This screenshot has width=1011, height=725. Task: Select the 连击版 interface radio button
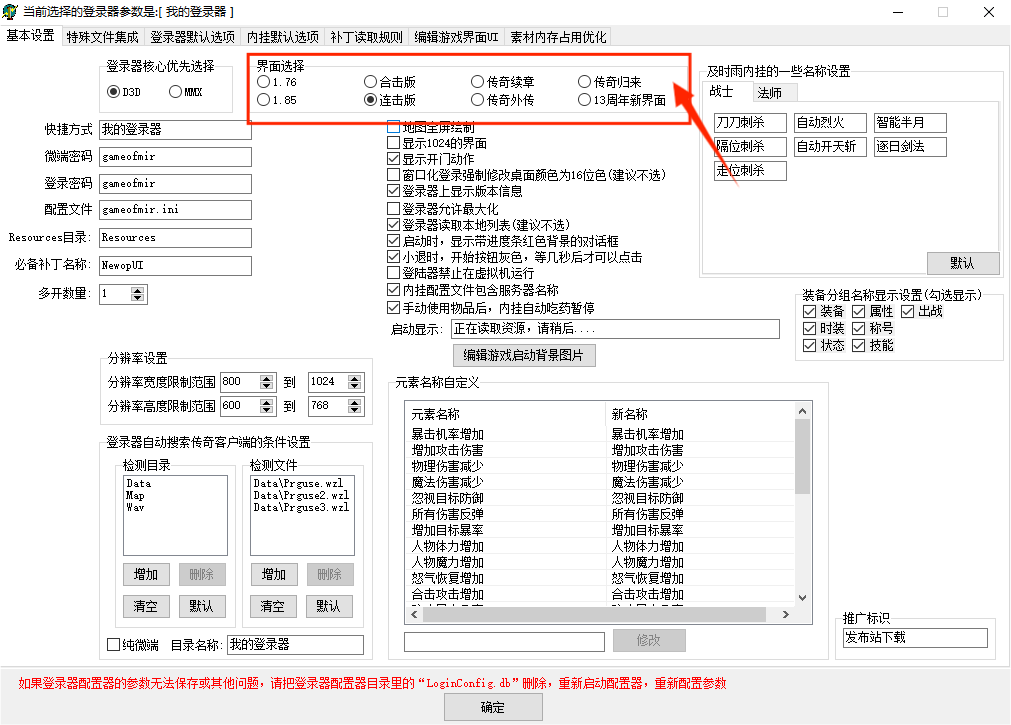[371, 100]
